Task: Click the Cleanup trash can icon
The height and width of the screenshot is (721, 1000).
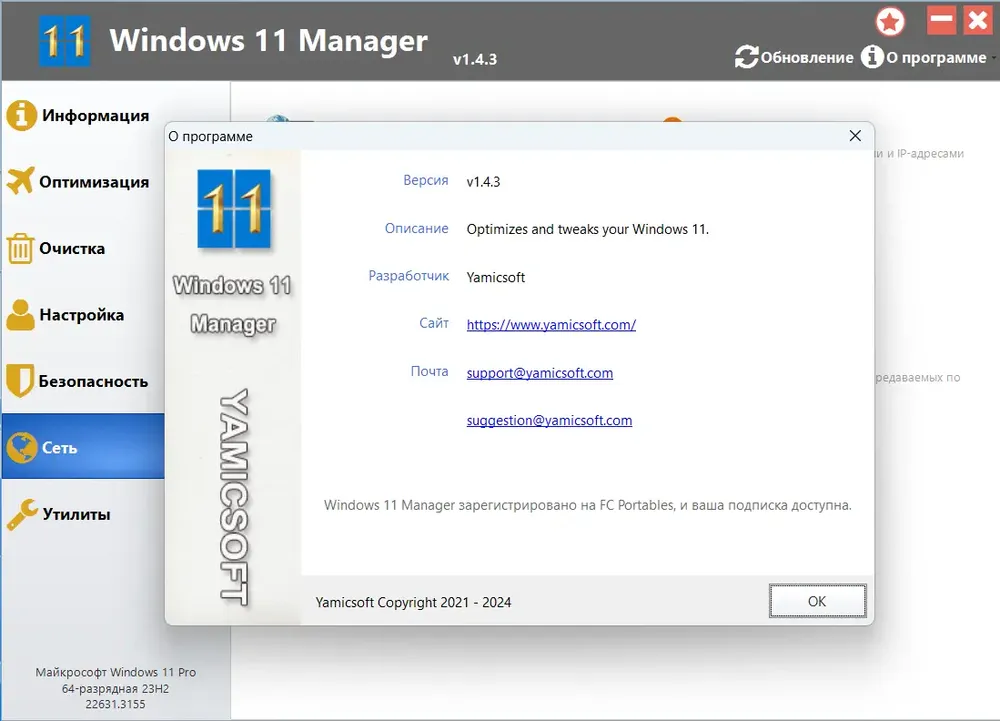Action: tap(20, 248)
